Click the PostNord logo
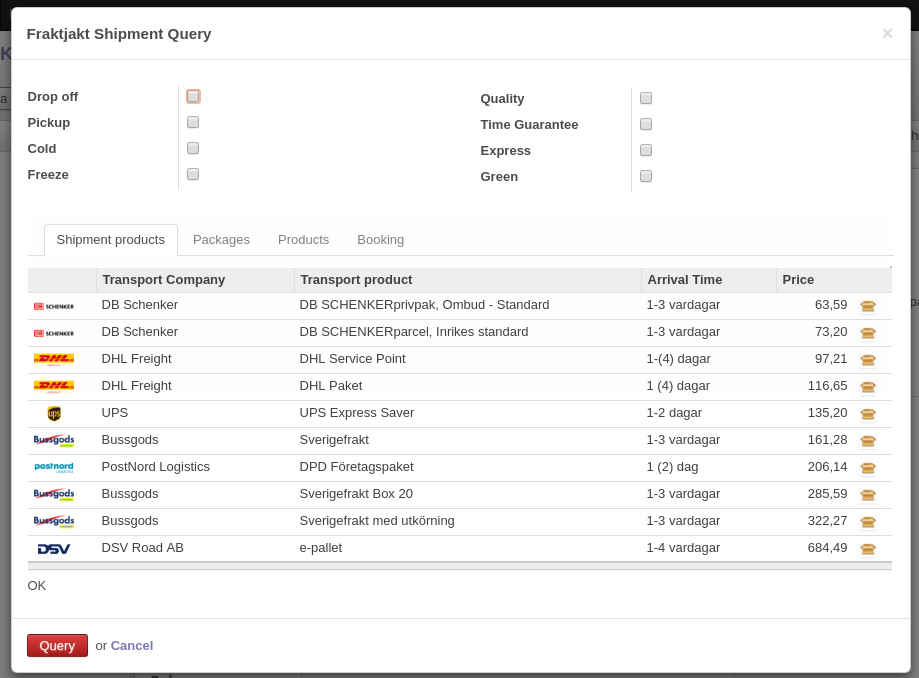 (54, 467)
